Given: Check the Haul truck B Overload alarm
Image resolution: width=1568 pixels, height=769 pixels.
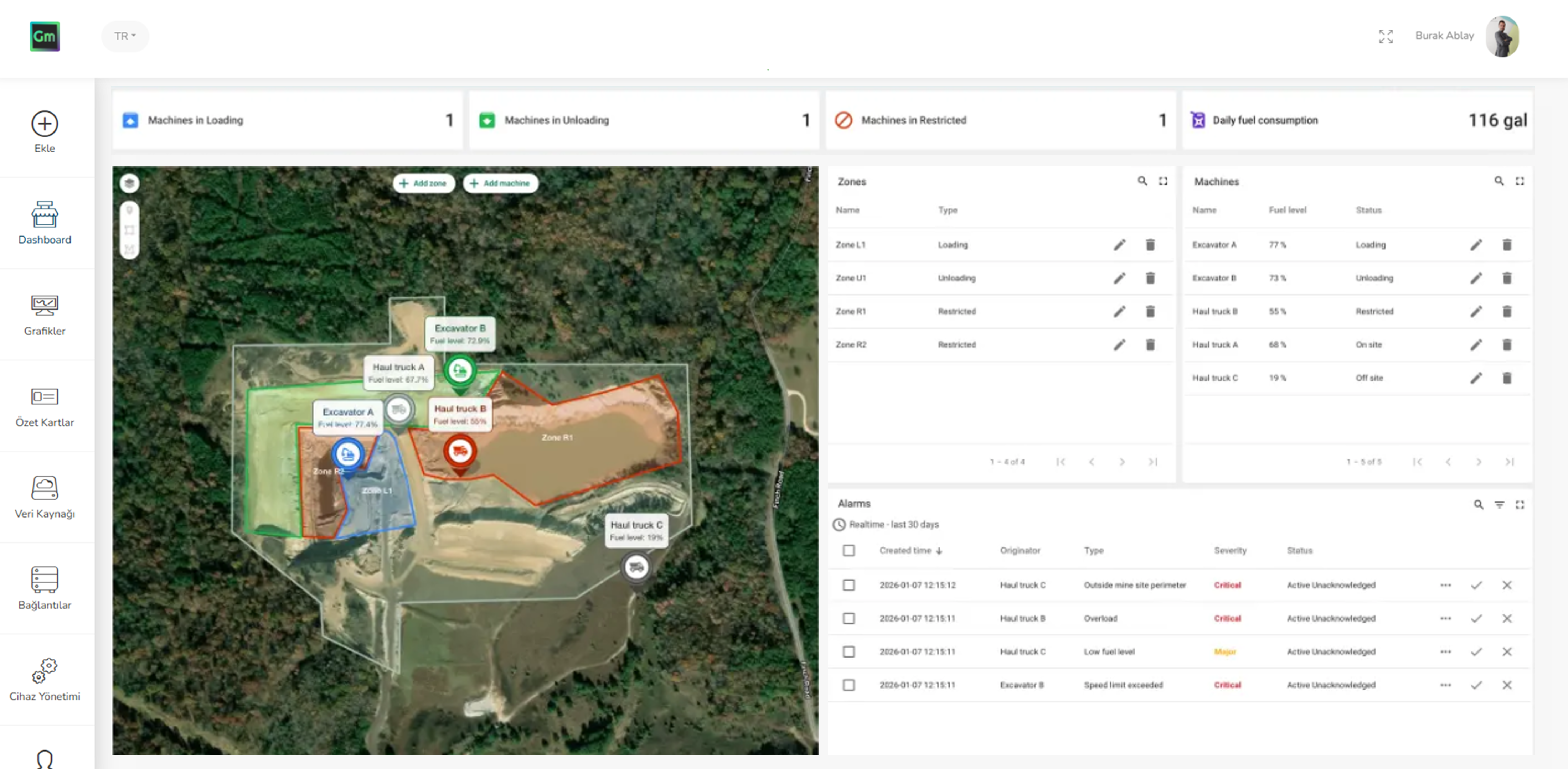Looking at the screenshot, I should coord(849,618).
